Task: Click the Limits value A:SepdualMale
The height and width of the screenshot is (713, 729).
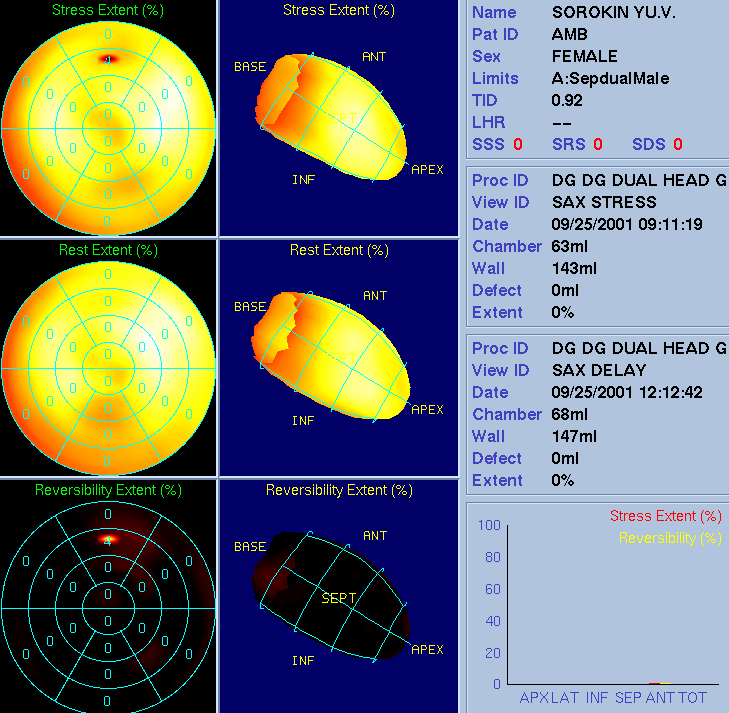Action: (x=610, y=78)
